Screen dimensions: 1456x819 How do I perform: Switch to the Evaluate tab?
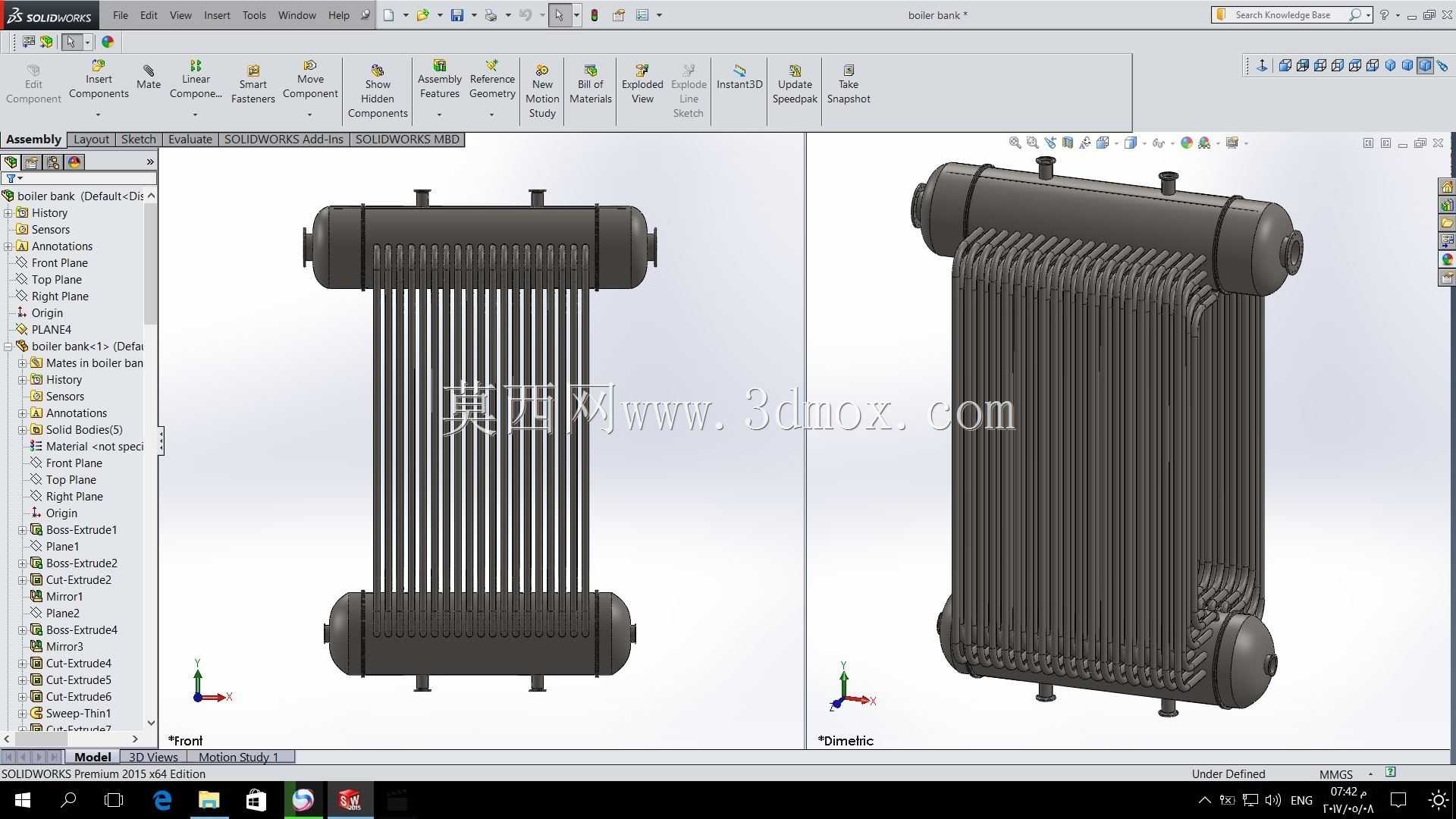(190, 140)
